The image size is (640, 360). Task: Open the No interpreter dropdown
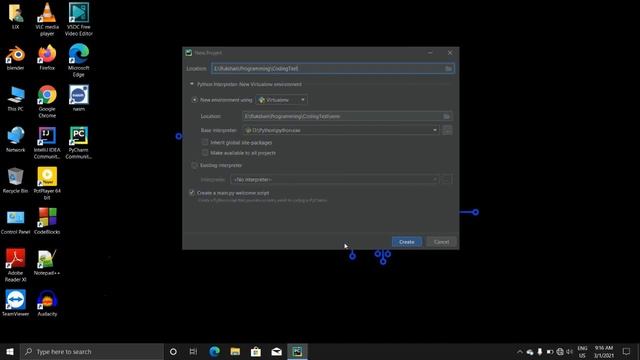pyautogui.click(x=335, y=180)
